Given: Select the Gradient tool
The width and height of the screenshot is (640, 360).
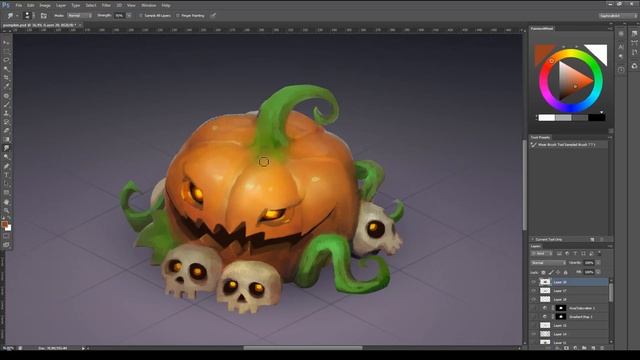Looking at the screenshot, I should coord(6,140).
